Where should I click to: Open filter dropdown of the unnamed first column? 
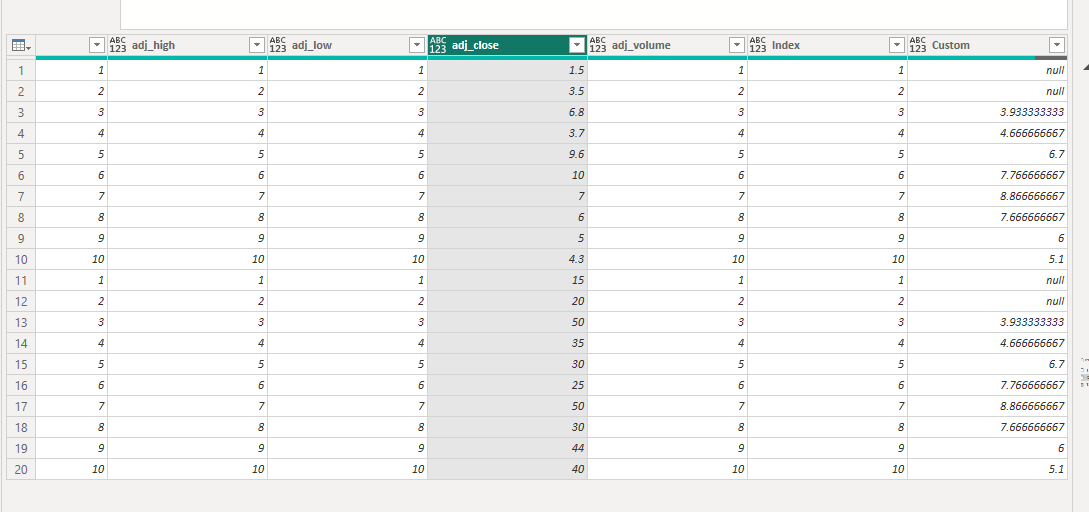[x=97, y=45]
